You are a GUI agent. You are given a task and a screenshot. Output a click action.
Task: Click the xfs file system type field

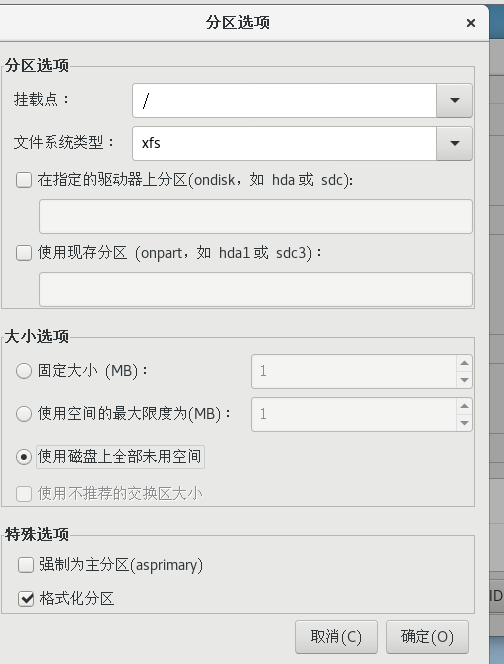point(285,143)
